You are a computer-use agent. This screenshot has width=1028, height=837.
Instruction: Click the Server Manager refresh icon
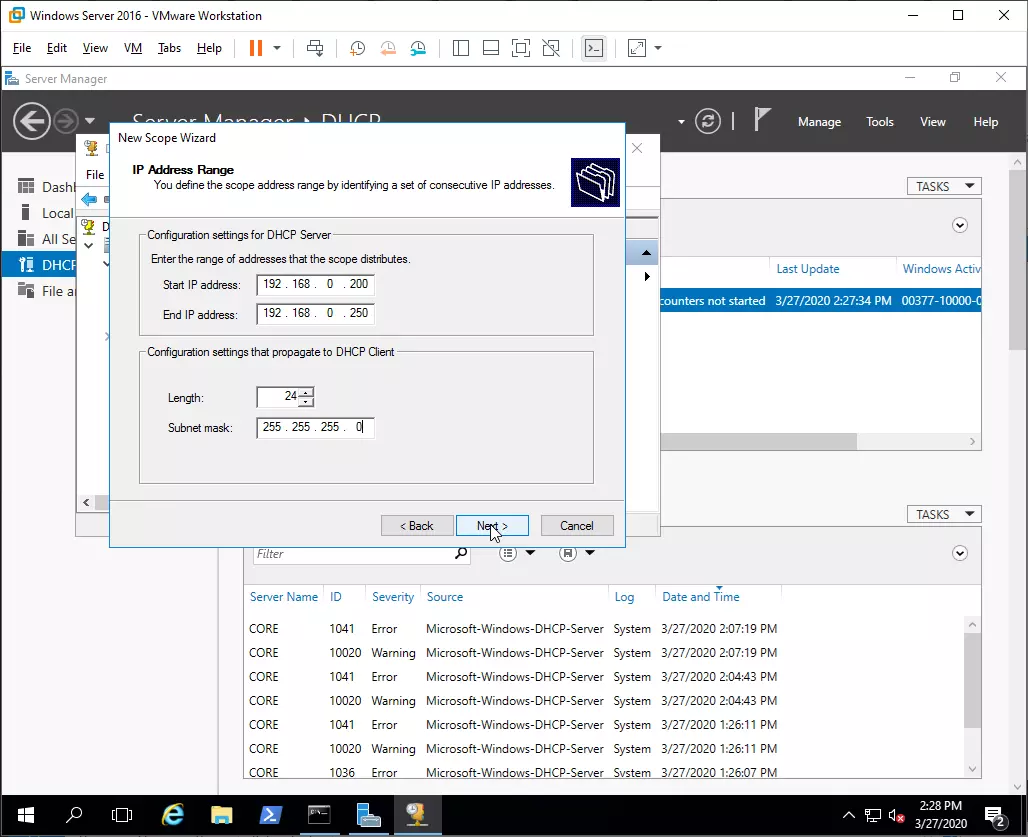[708, 121]
